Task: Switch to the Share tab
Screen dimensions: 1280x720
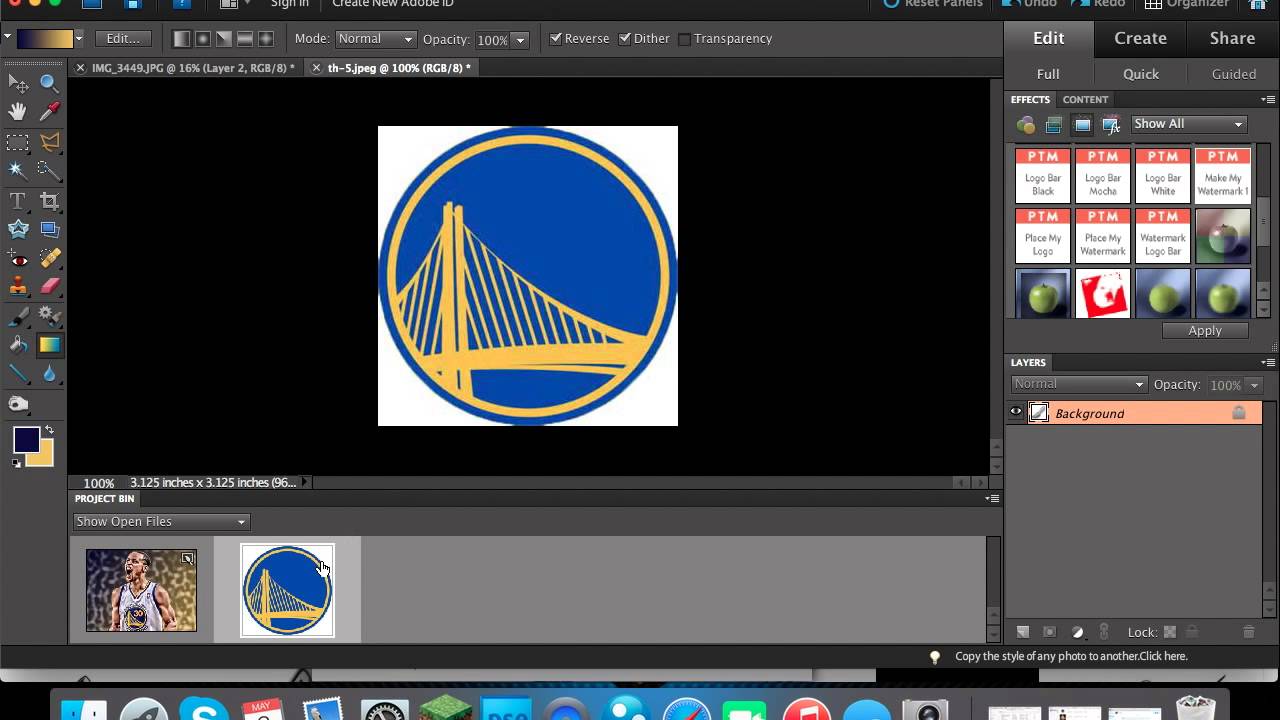Action: [x=1232, y=38]
